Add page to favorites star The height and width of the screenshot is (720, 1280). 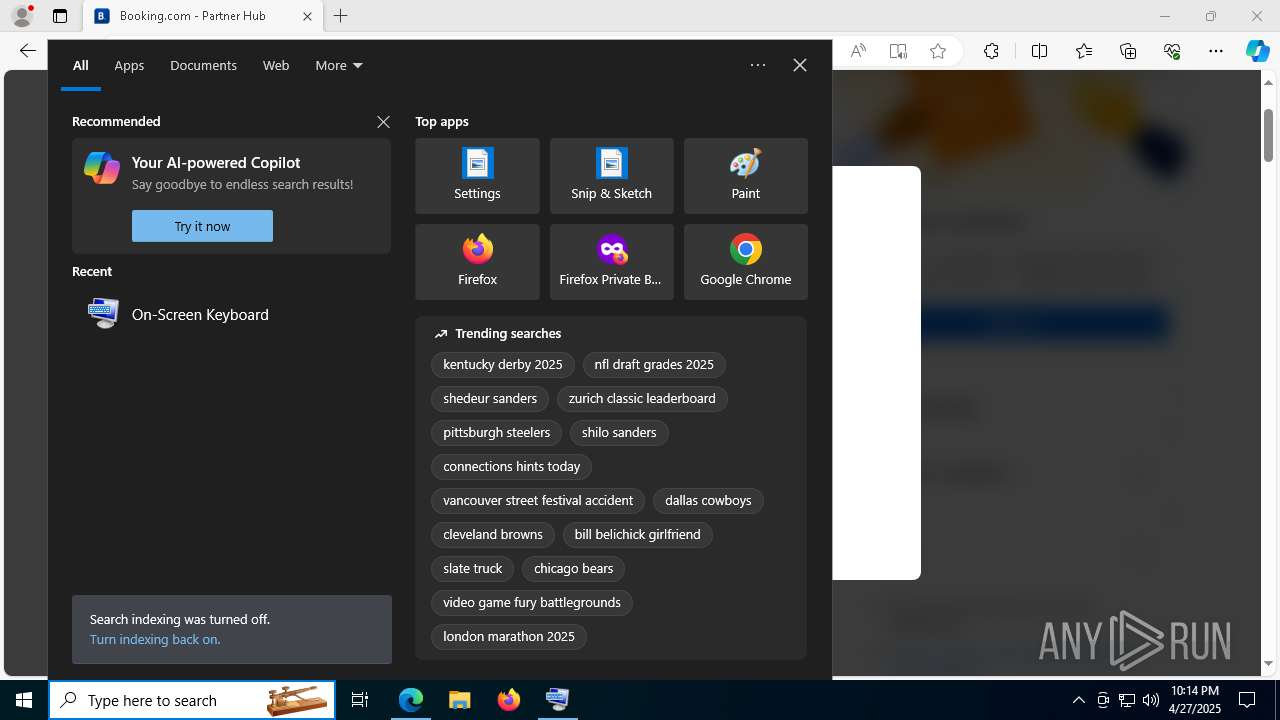pyautogui.click(x=938, y=51)
